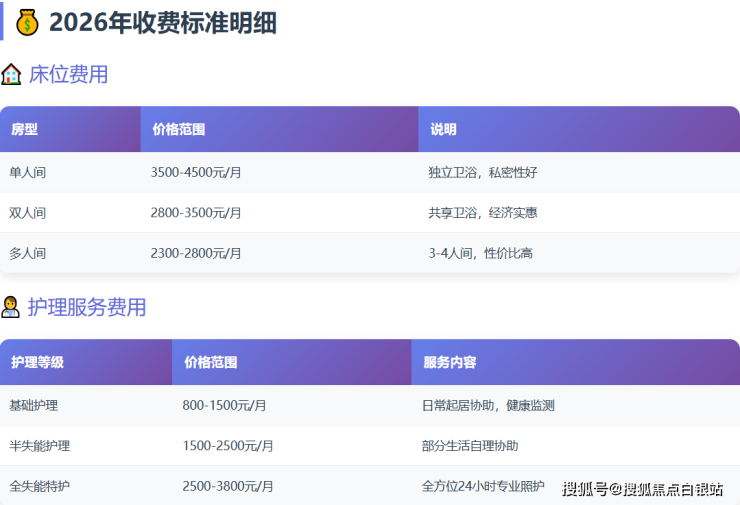The width and height of the screenshot is (740, 505).
Task: Click the 服务内容 column header
Action: [x=450, y=362]
